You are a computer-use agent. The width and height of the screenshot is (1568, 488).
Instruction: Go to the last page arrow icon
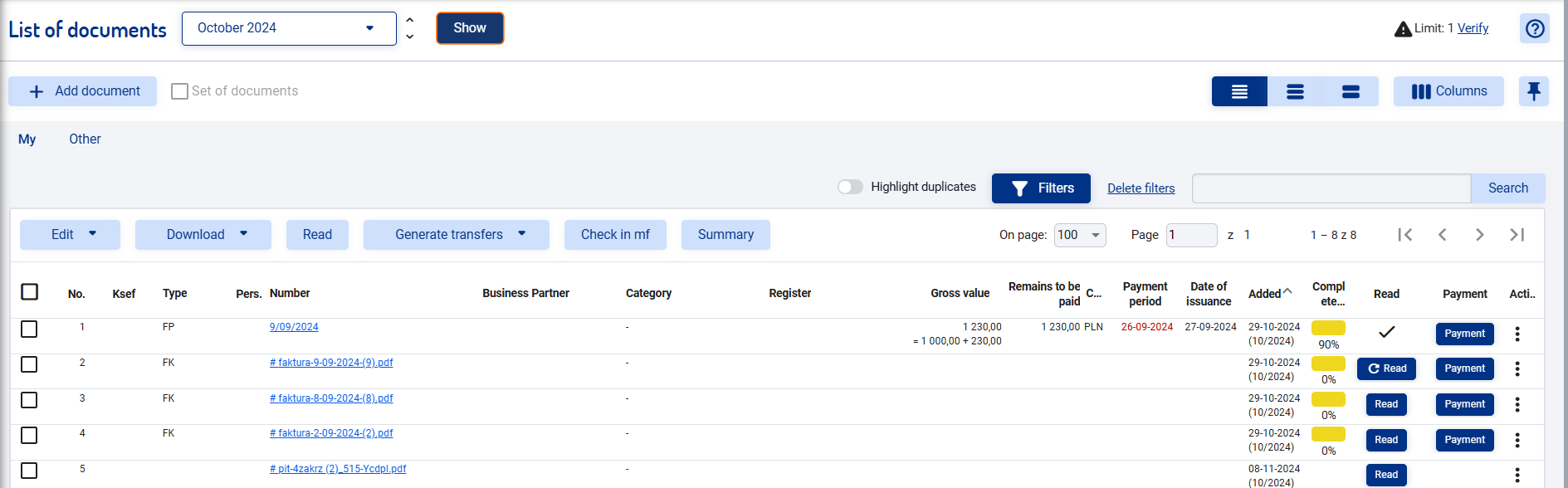1517,235
